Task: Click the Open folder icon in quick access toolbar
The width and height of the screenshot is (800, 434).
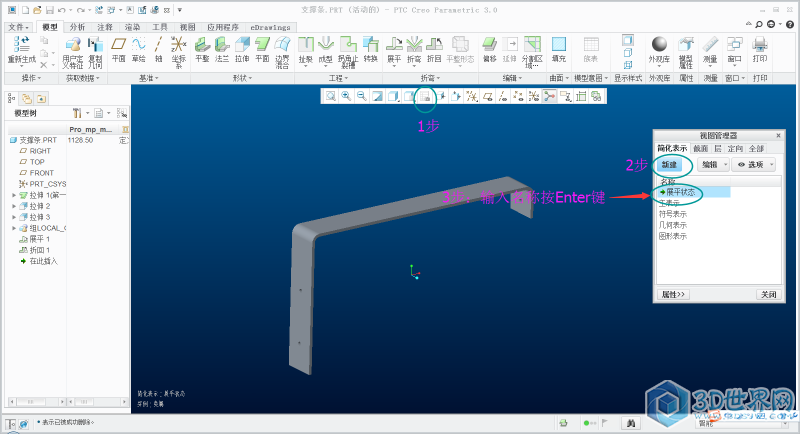Action: tap(37, 10)
